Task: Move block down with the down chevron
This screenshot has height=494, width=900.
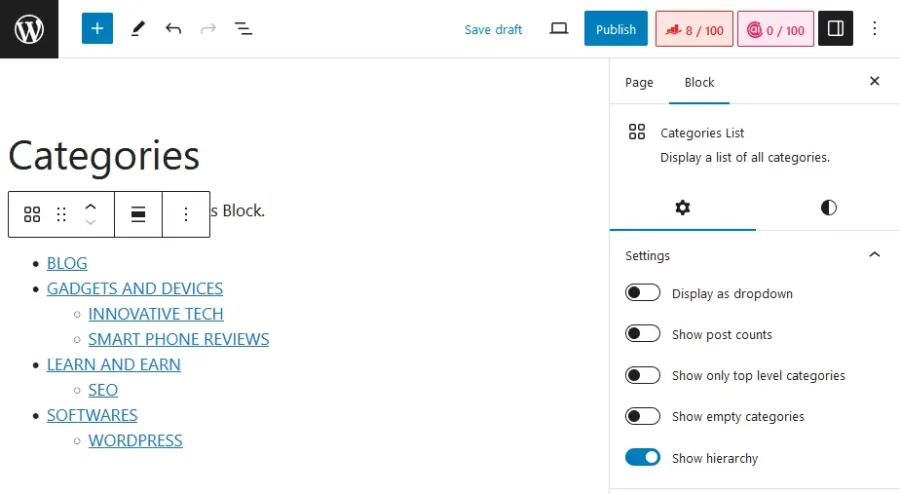Action: (x=91, y=222)
